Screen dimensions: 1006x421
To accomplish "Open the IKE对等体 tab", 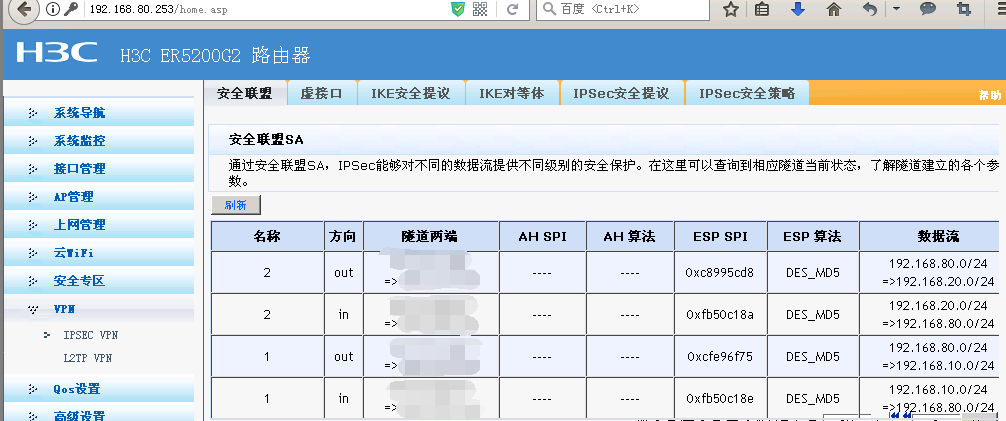I will (x=512, y=93).
